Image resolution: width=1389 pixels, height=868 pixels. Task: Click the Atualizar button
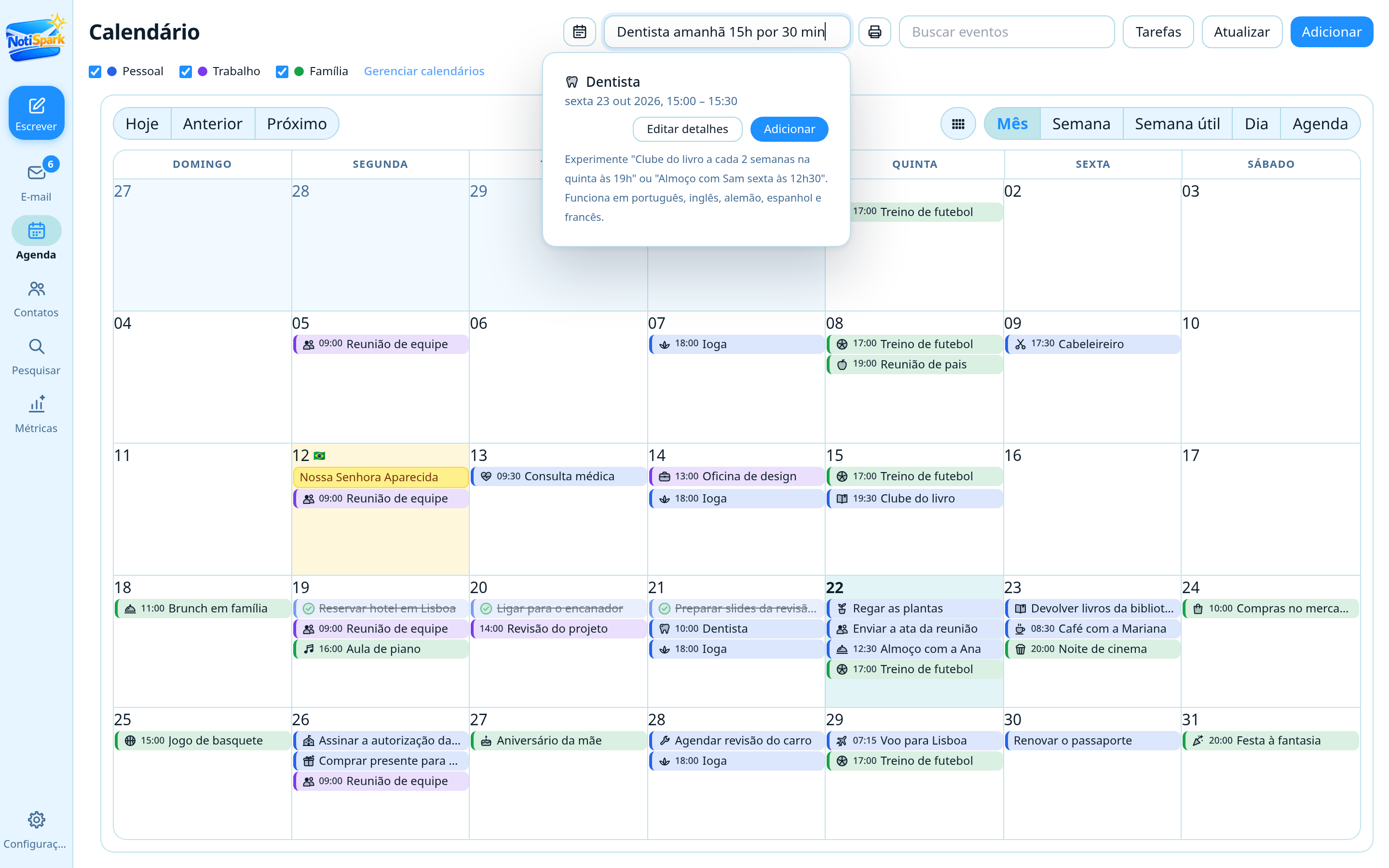(1241, 31)
